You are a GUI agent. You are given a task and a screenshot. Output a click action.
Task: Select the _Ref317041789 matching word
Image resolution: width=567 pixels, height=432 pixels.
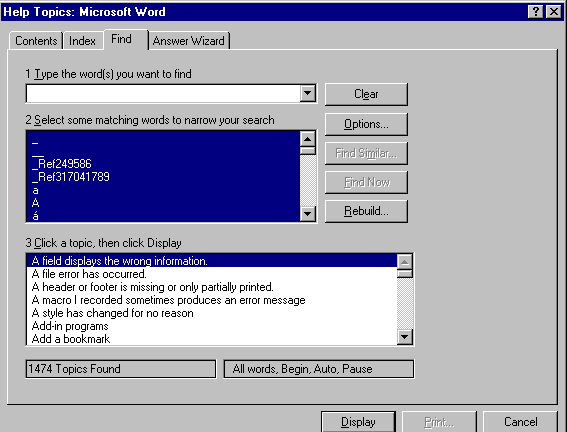[71, 177]
